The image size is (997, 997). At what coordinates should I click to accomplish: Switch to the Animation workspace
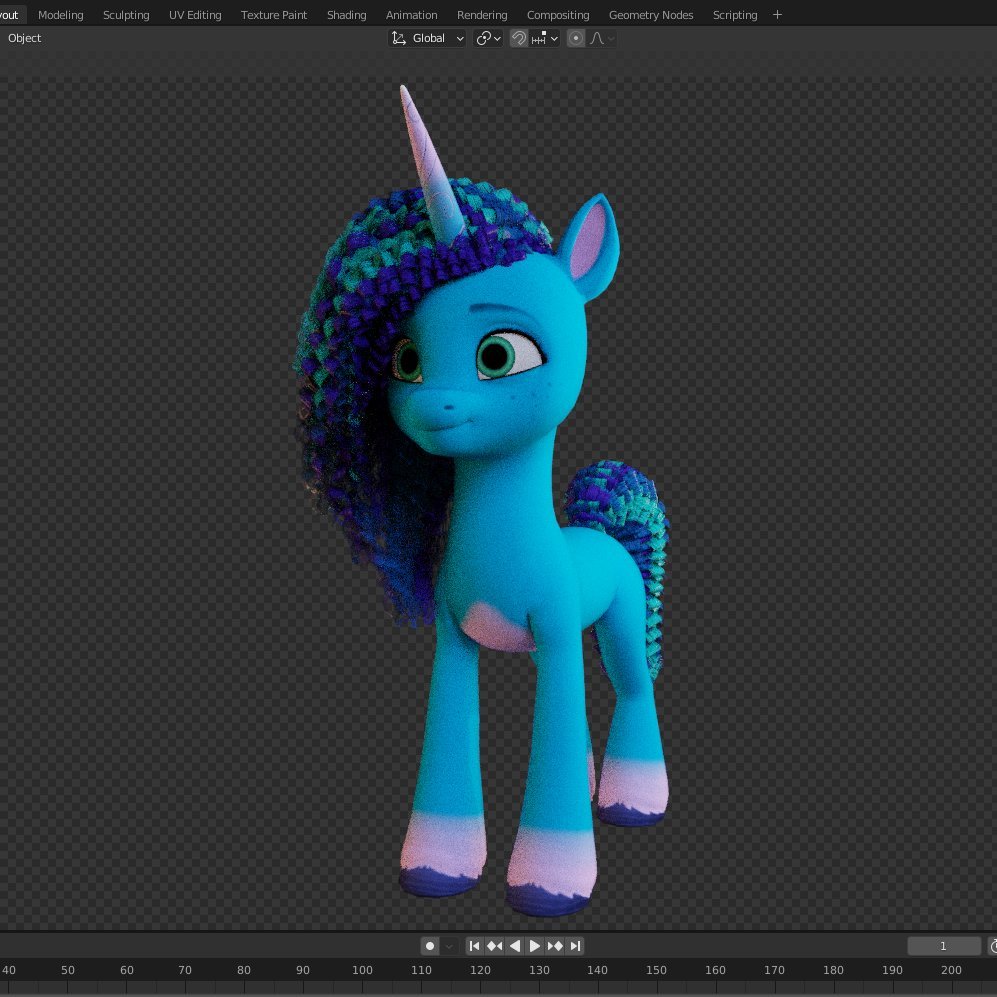pos(411,15)
